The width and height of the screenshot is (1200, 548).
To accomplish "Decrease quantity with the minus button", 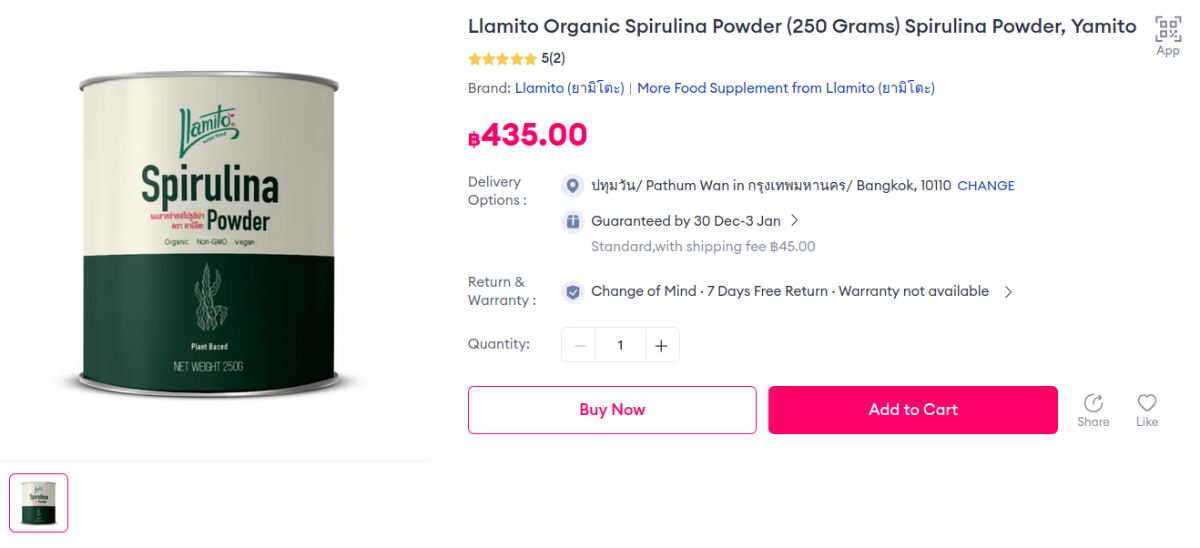I will [579, 345].
